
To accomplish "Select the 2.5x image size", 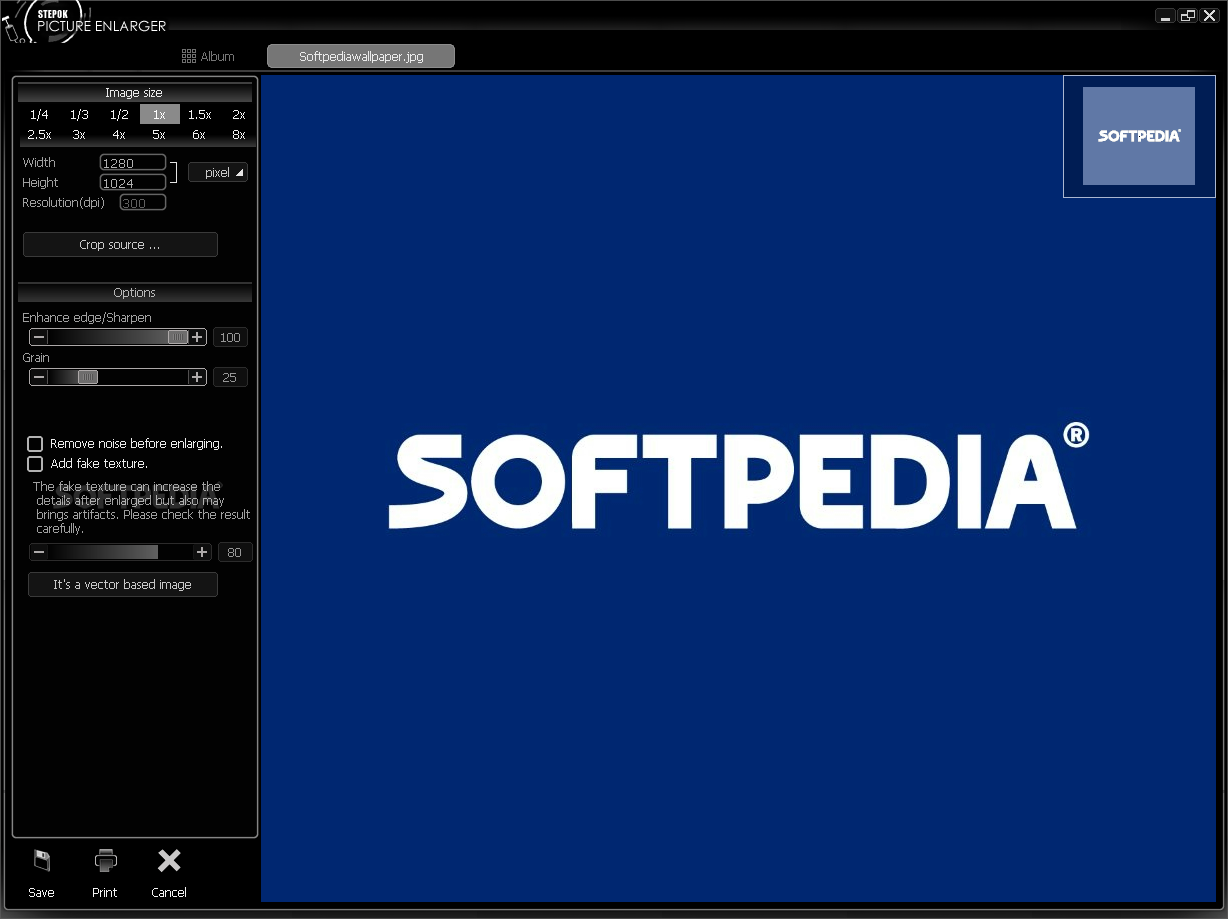I will [39, 134].
